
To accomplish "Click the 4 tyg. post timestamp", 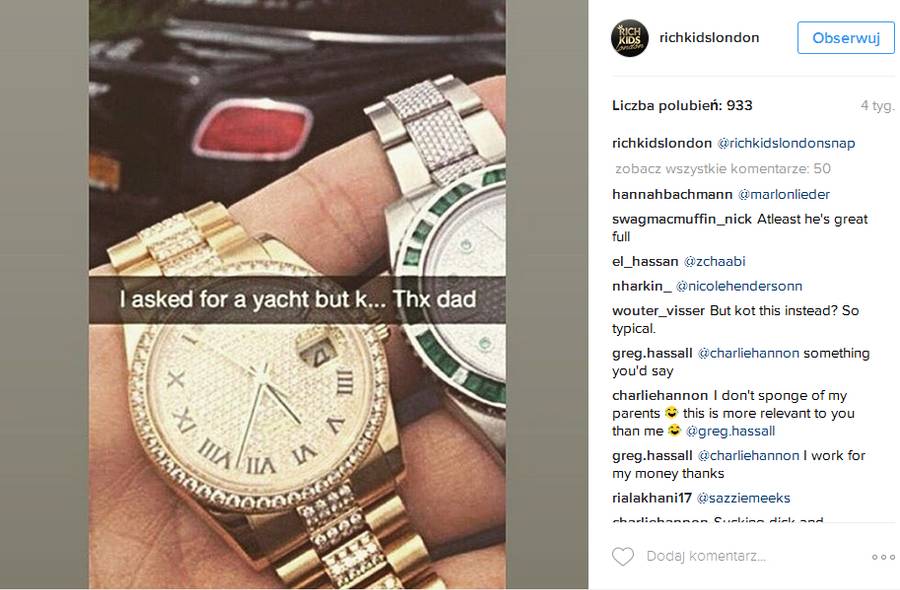I will click(x=876, y=106).
